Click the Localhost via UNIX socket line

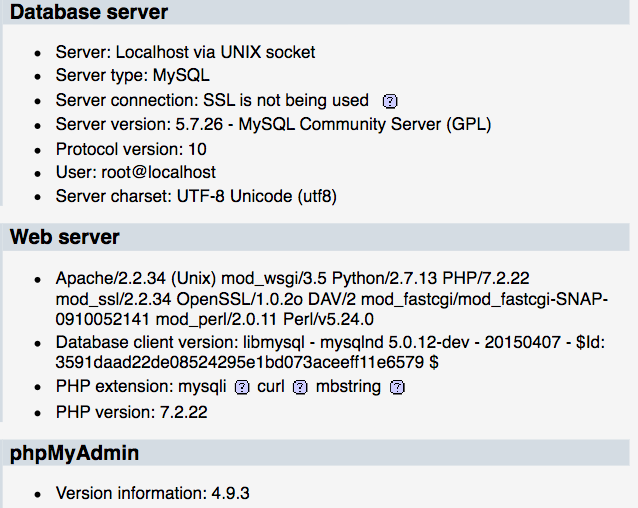pyautogui.click(x=185, y=52)
